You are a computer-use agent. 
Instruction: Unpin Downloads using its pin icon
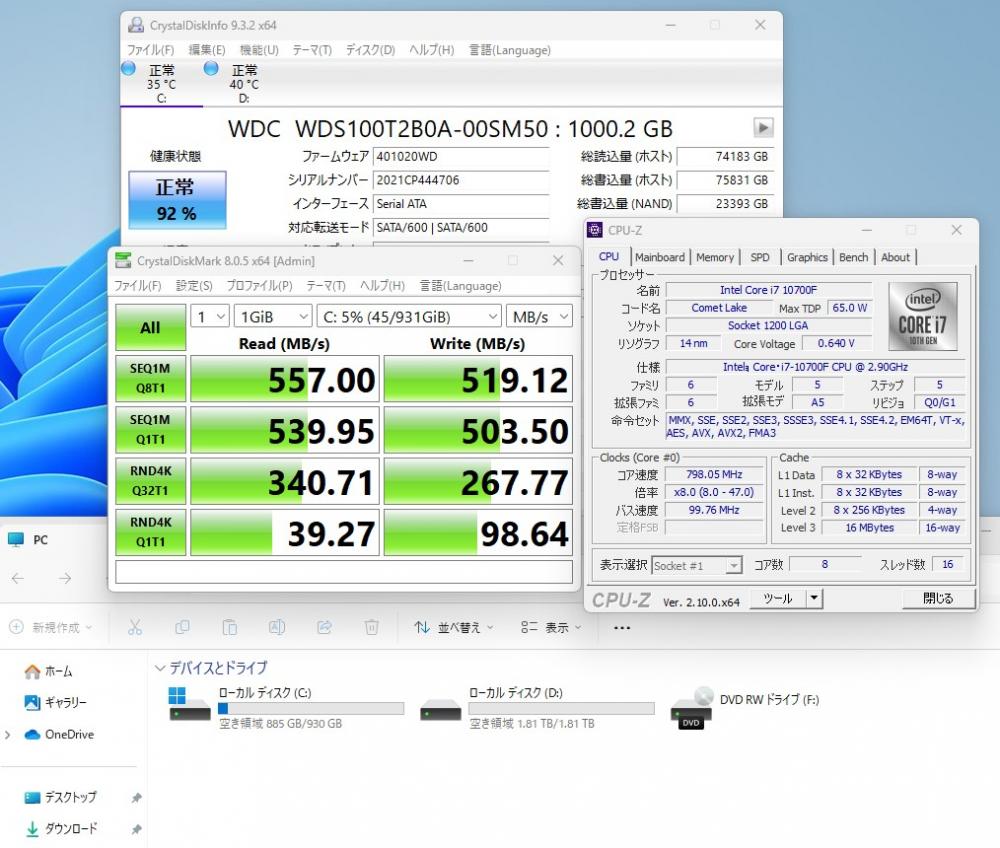pos(136,829)
